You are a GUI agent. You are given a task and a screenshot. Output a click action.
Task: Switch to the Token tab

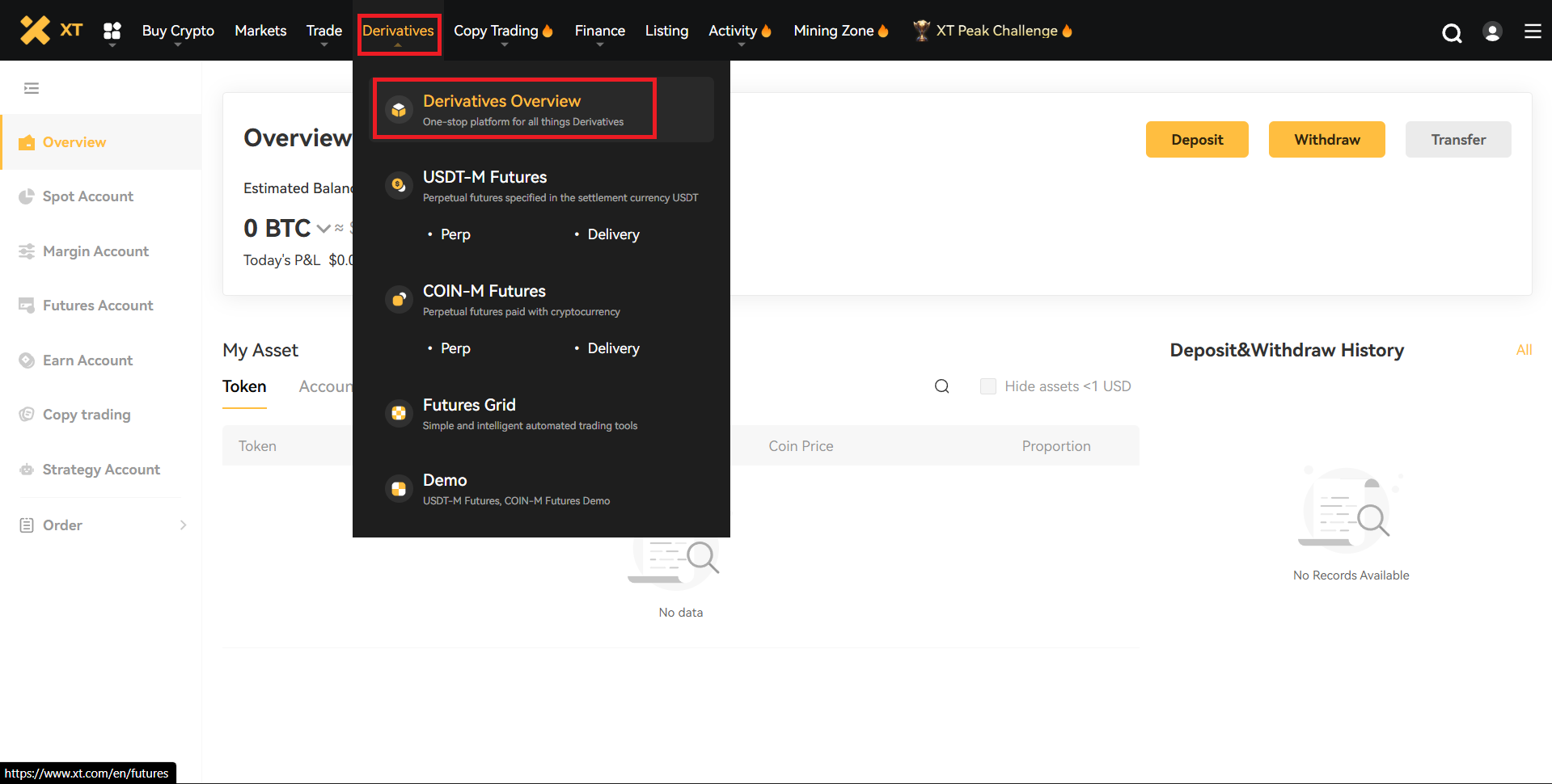244,386
